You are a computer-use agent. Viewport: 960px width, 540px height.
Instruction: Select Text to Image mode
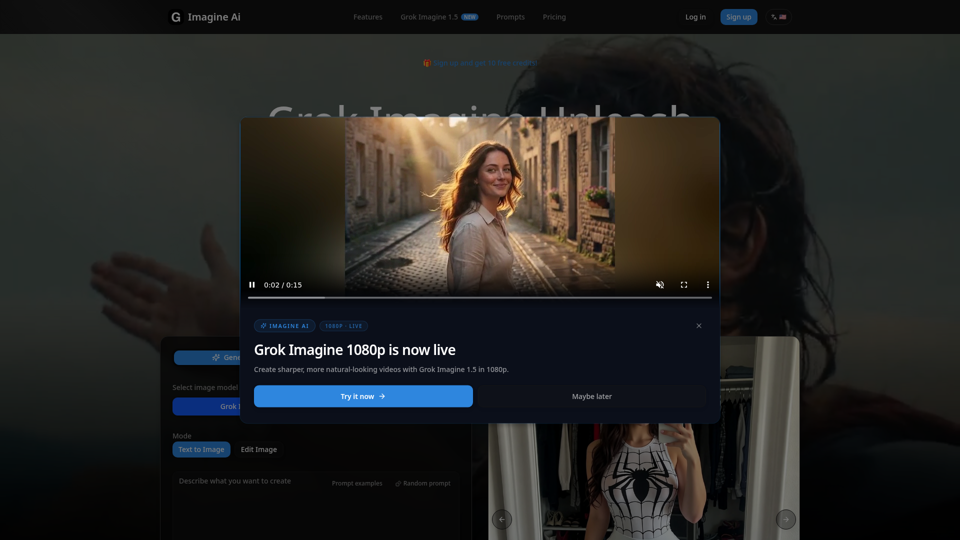(x=201, y=449)
